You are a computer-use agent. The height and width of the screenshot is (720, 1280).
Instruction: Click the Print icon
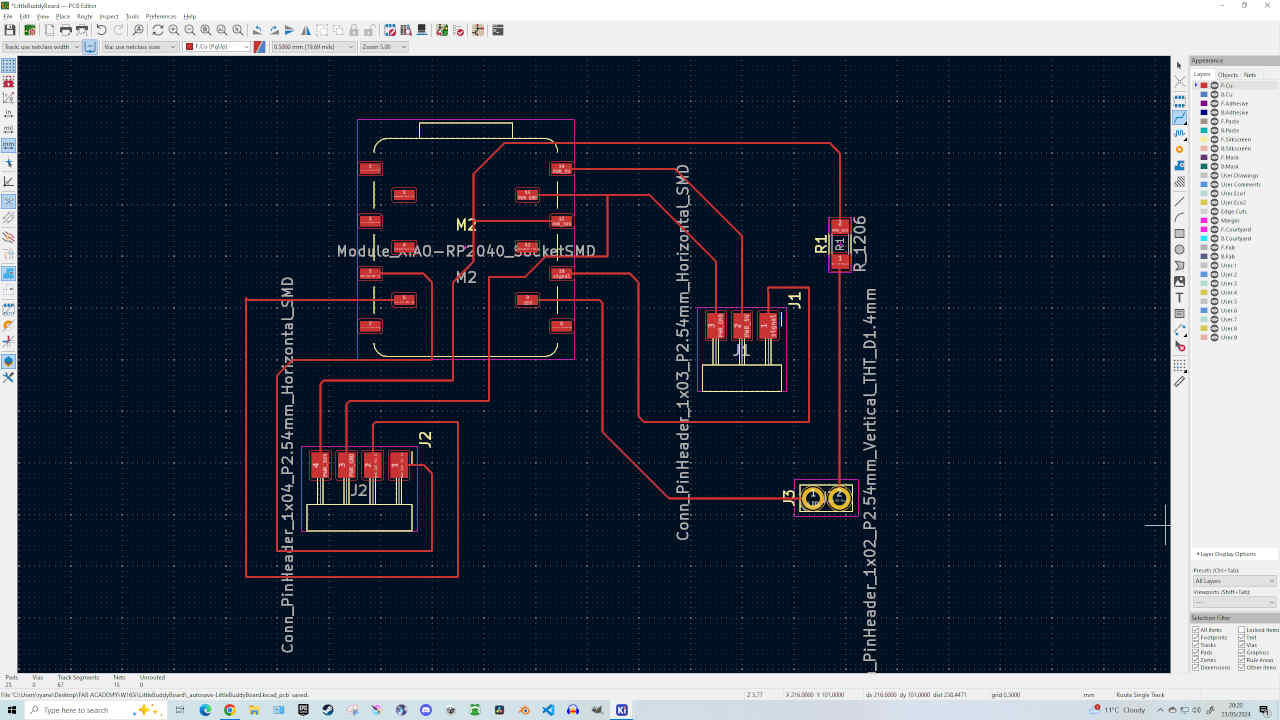(x=66, y=30)
